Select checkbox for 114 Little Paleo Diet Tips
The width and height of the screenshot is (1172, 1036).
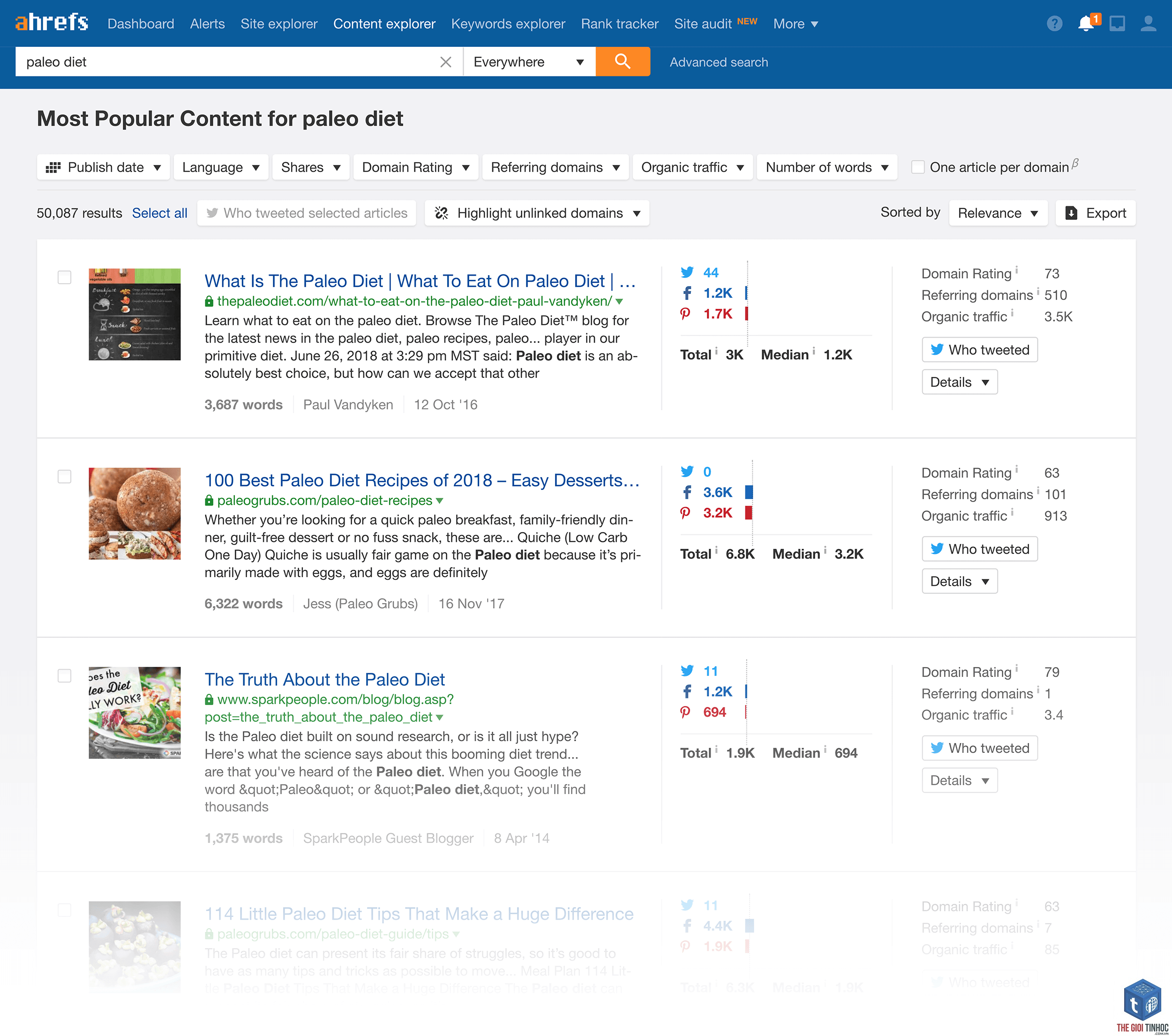[x=65, y=910]
